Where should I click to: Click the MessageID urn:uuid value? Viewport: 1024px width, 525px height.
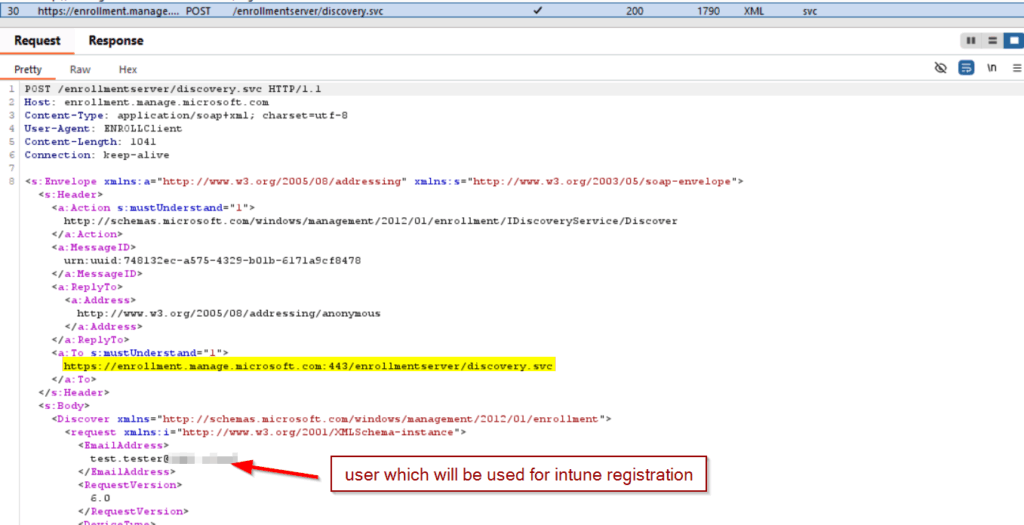212,259
